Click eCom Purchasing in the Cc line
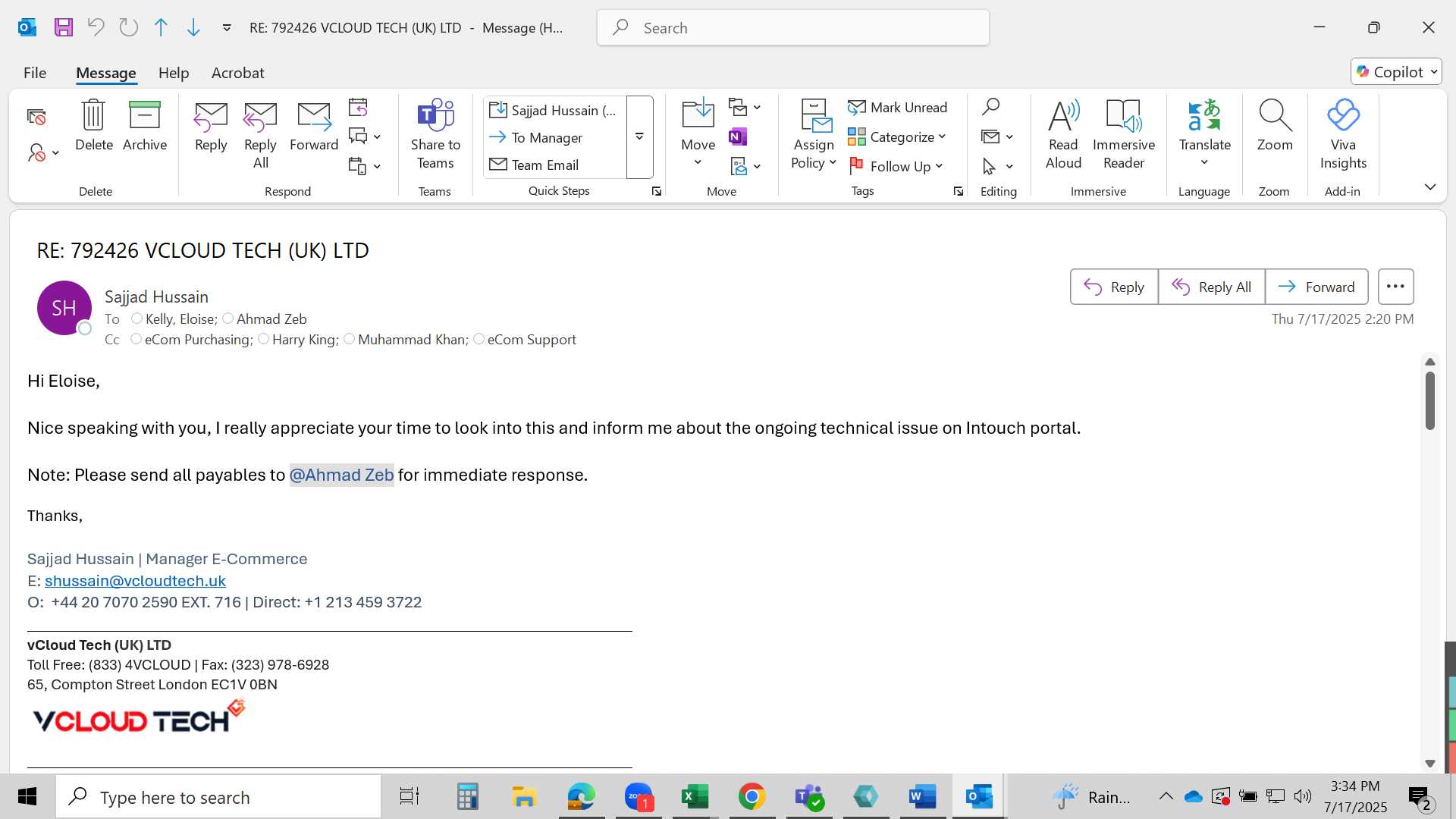This screenshot has height=819, width=1456. point(198,340)
